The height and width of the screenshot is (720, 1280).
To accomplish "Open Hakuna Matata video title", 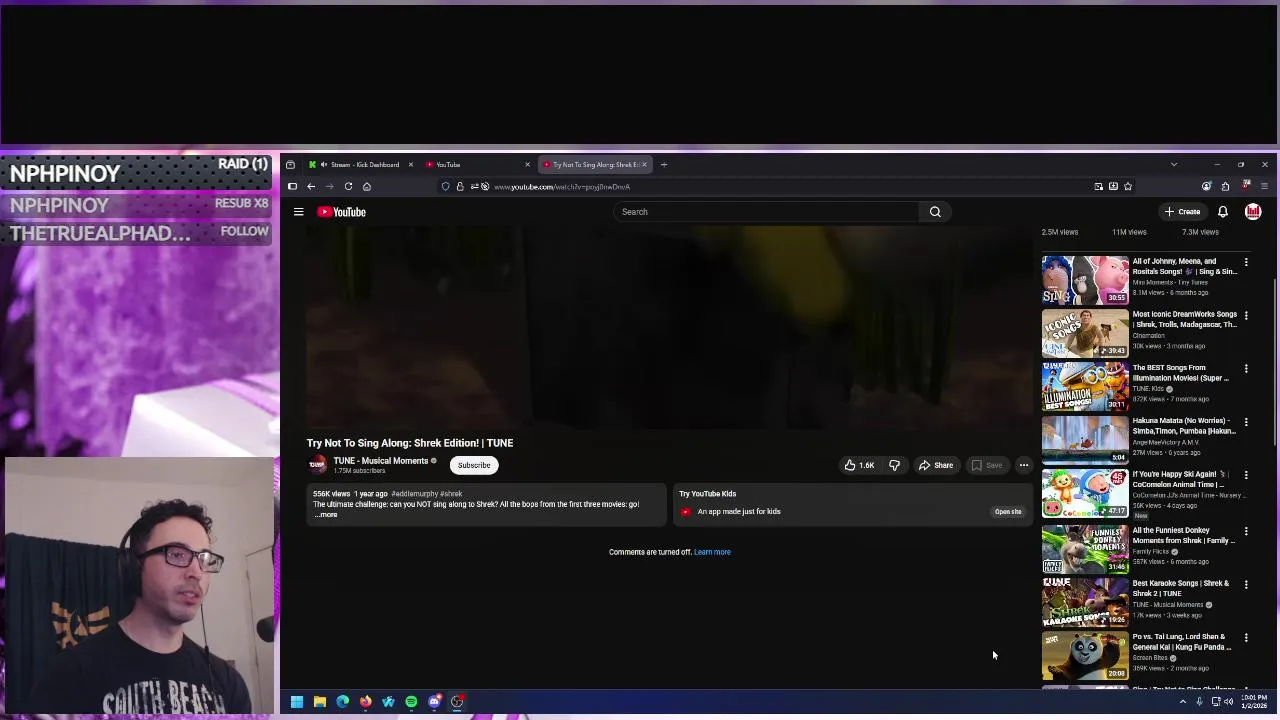I will point(1184,426).
